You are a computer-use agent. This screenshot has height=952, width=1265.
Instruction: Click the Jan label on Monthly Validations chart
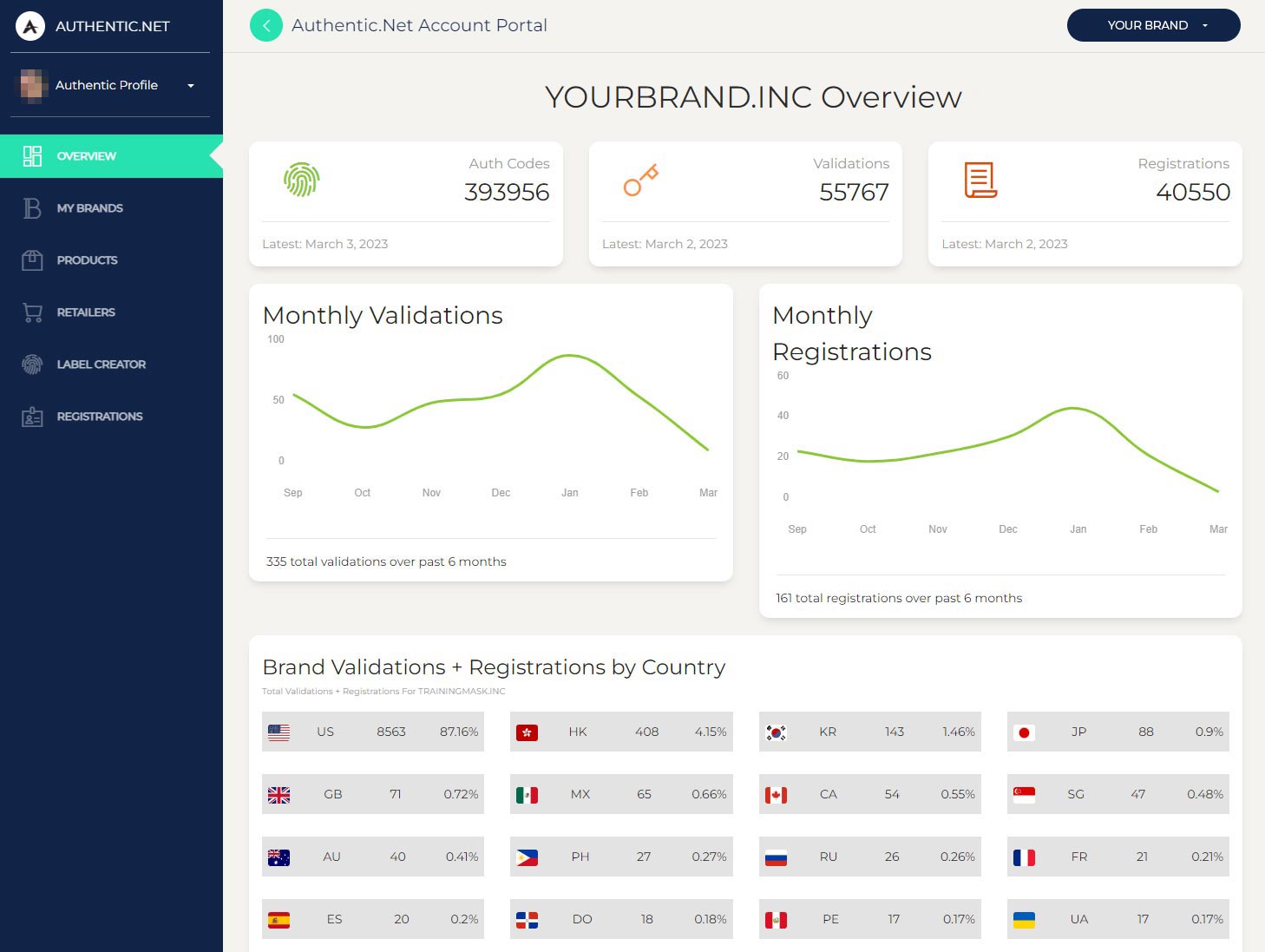[569, 493]
